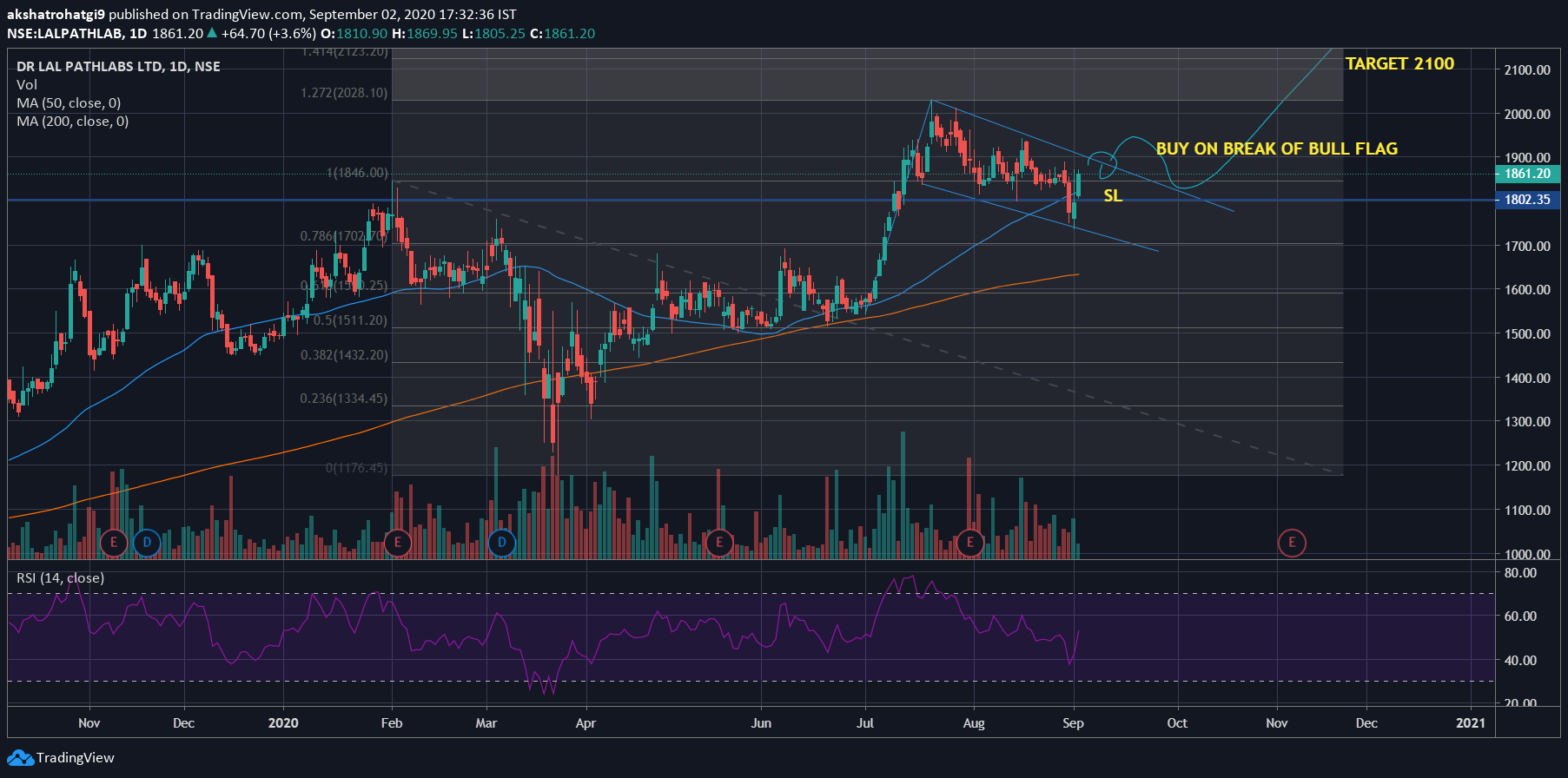Click the green up-arrow beside 1861.20 in header
This screenshot has height=778, width=1568.
pyautogui.click(x=211, y=33)
